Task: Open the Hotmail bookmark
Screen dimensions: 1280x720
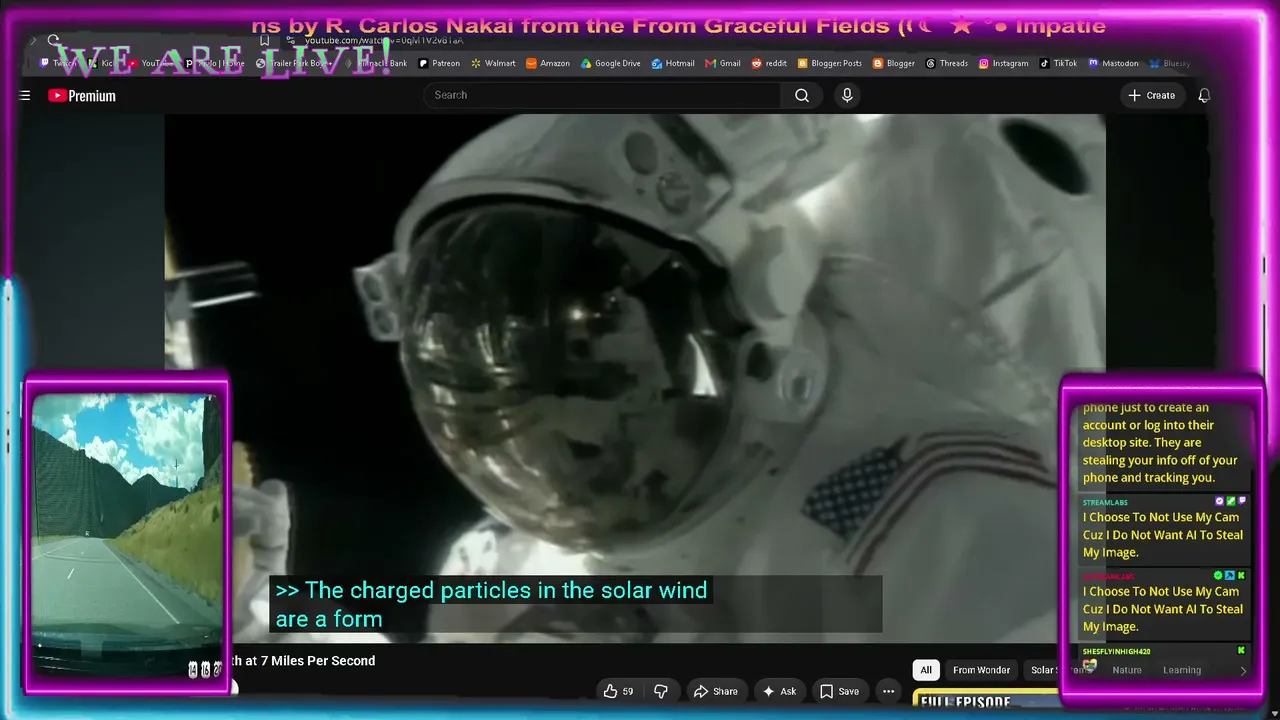Action: tap(673, 63)
